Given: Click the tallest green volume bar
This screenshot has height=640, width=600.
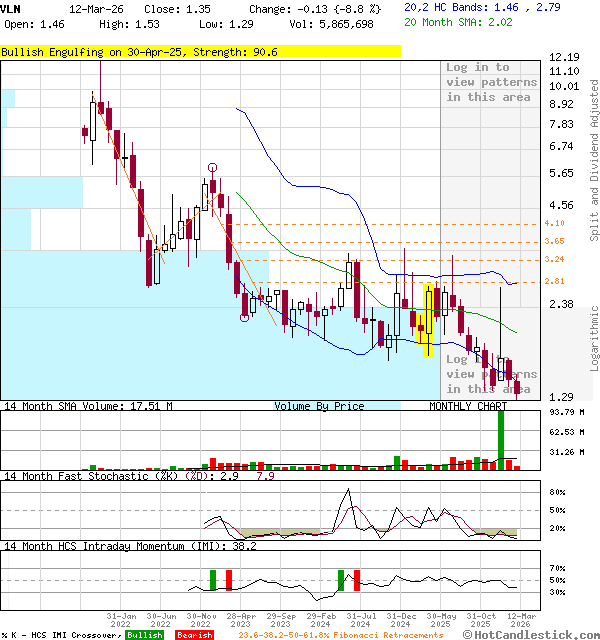Looking at the screenshot, I should pos(500,439).
